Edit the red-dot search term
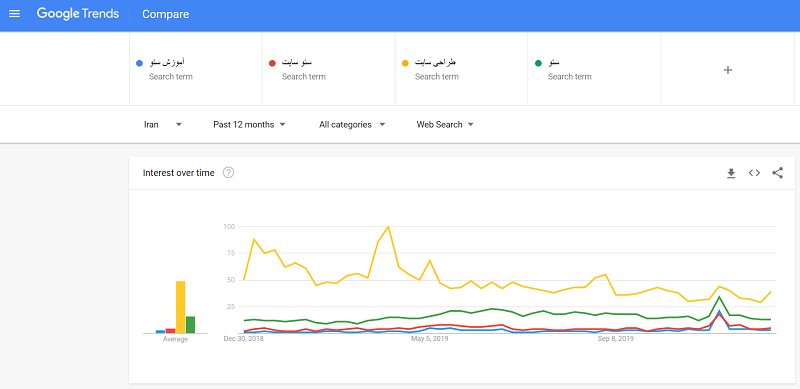800x389 pixels. point(329,69)
